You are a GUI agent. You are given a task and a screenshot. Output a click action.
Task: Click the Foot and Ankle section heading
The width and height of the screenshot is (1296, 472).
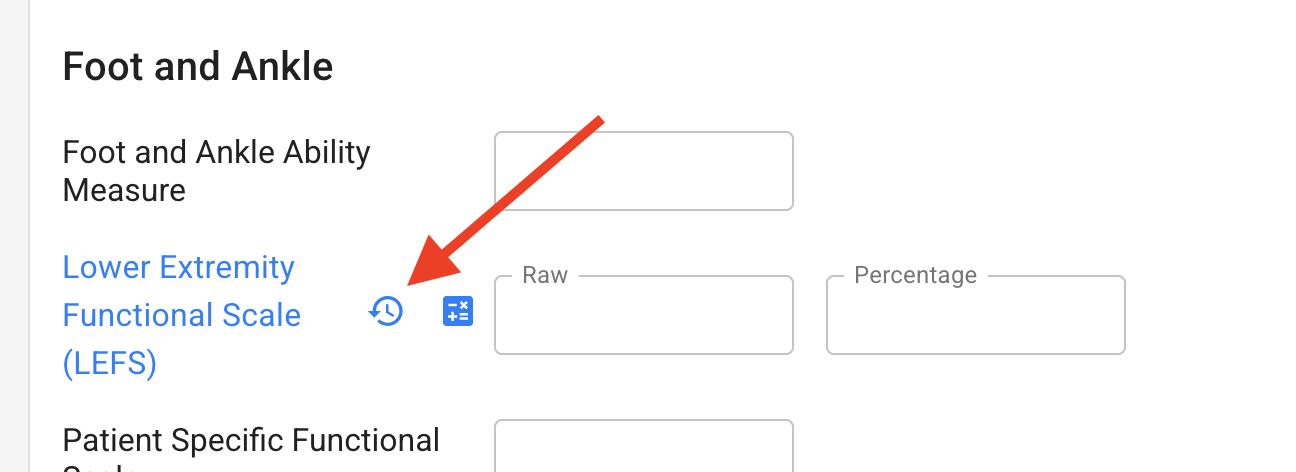click(198, 67)
